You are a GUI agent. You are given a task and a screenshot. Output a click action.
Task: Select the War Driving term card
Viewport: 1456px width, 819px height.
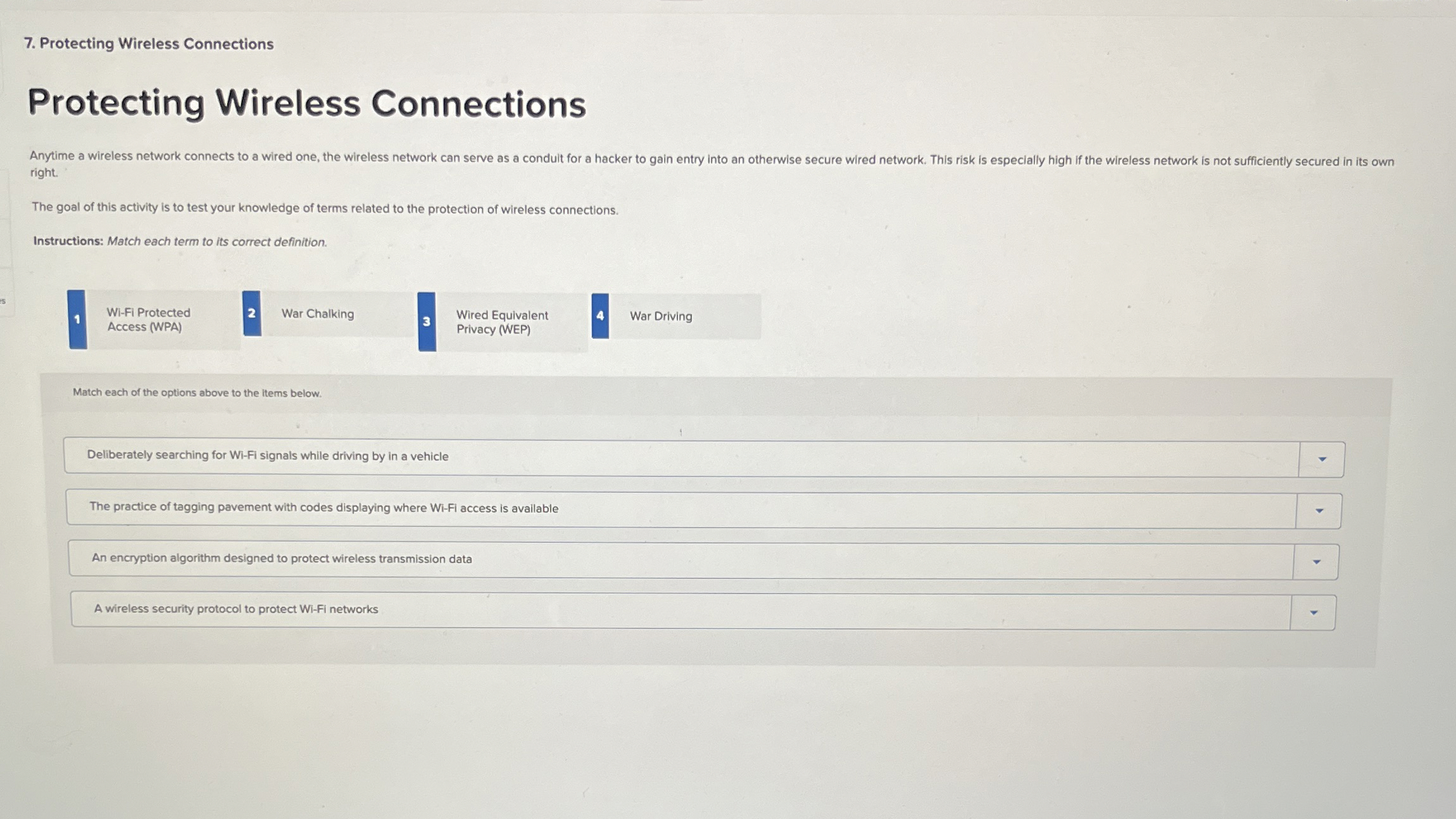pyautogui.click(x=661, y=317)
